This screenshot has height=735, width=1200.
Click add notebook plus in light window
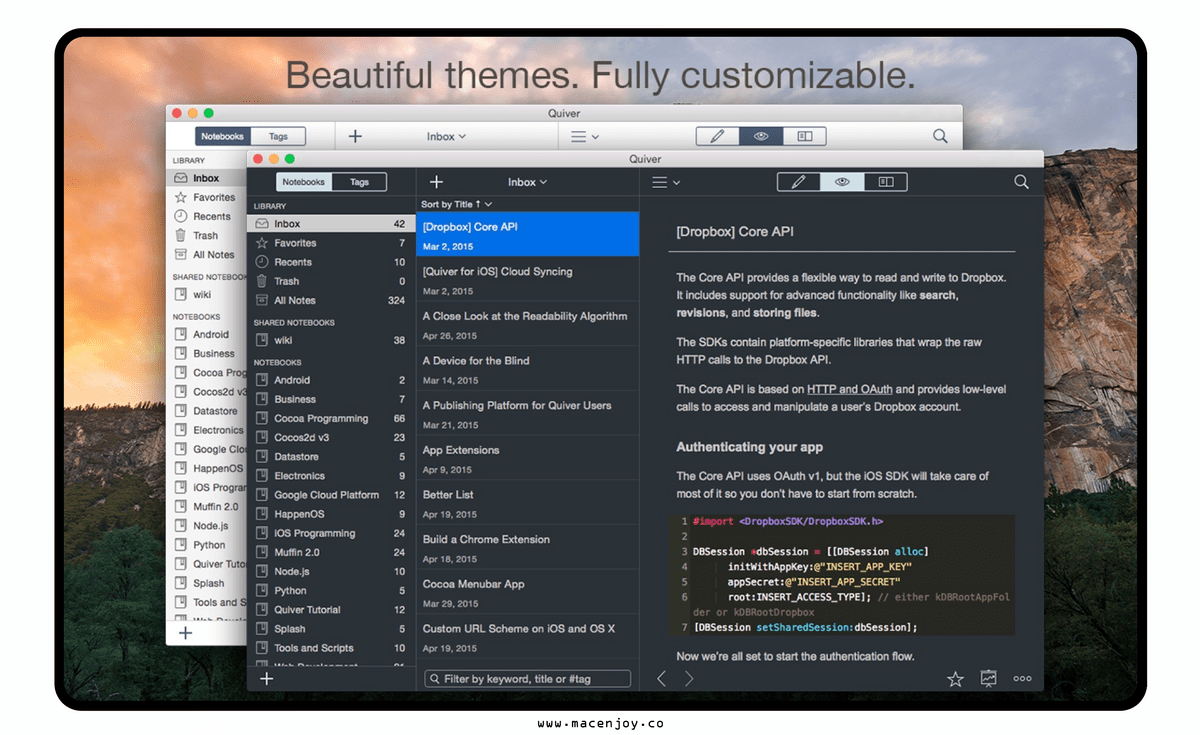(185, 633)
